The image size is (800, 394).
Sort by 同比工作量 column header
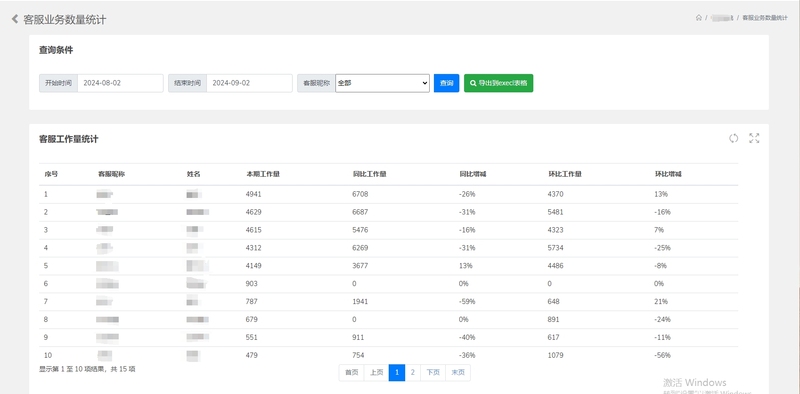point(369,174)
